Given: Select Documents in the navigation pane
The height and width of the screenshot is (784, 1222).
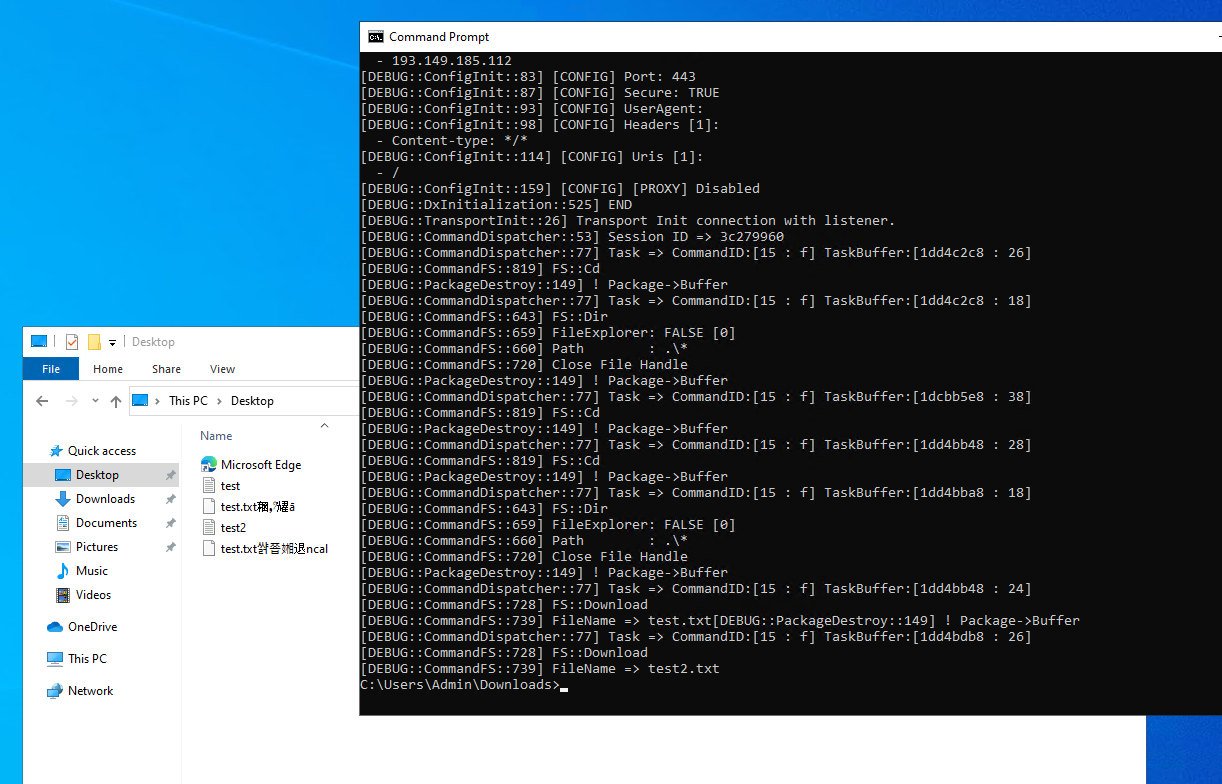Looking at the screenshot, I should tap(107, 522).
